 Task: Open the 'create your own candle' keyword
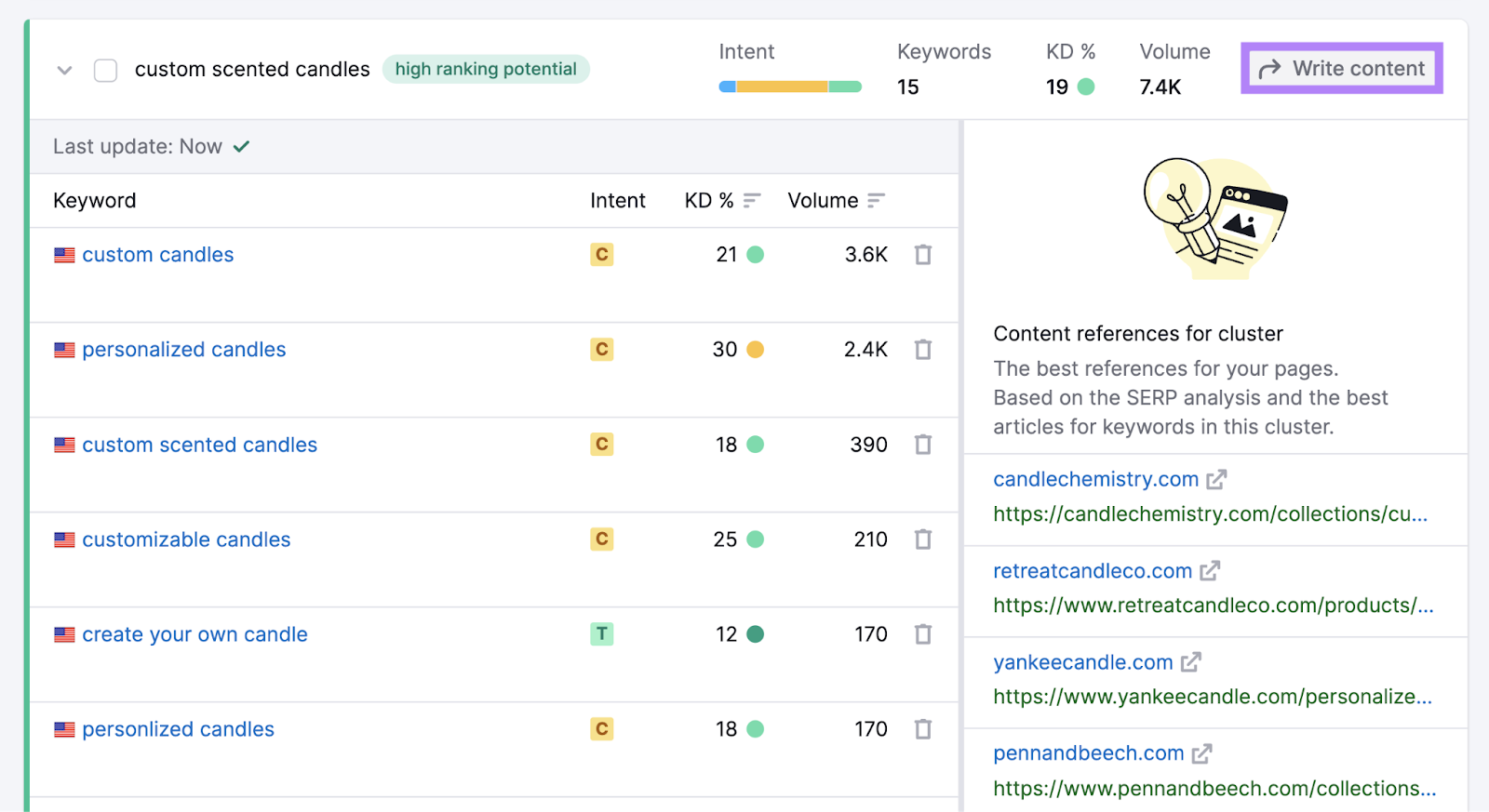click(x=195, y=634)
